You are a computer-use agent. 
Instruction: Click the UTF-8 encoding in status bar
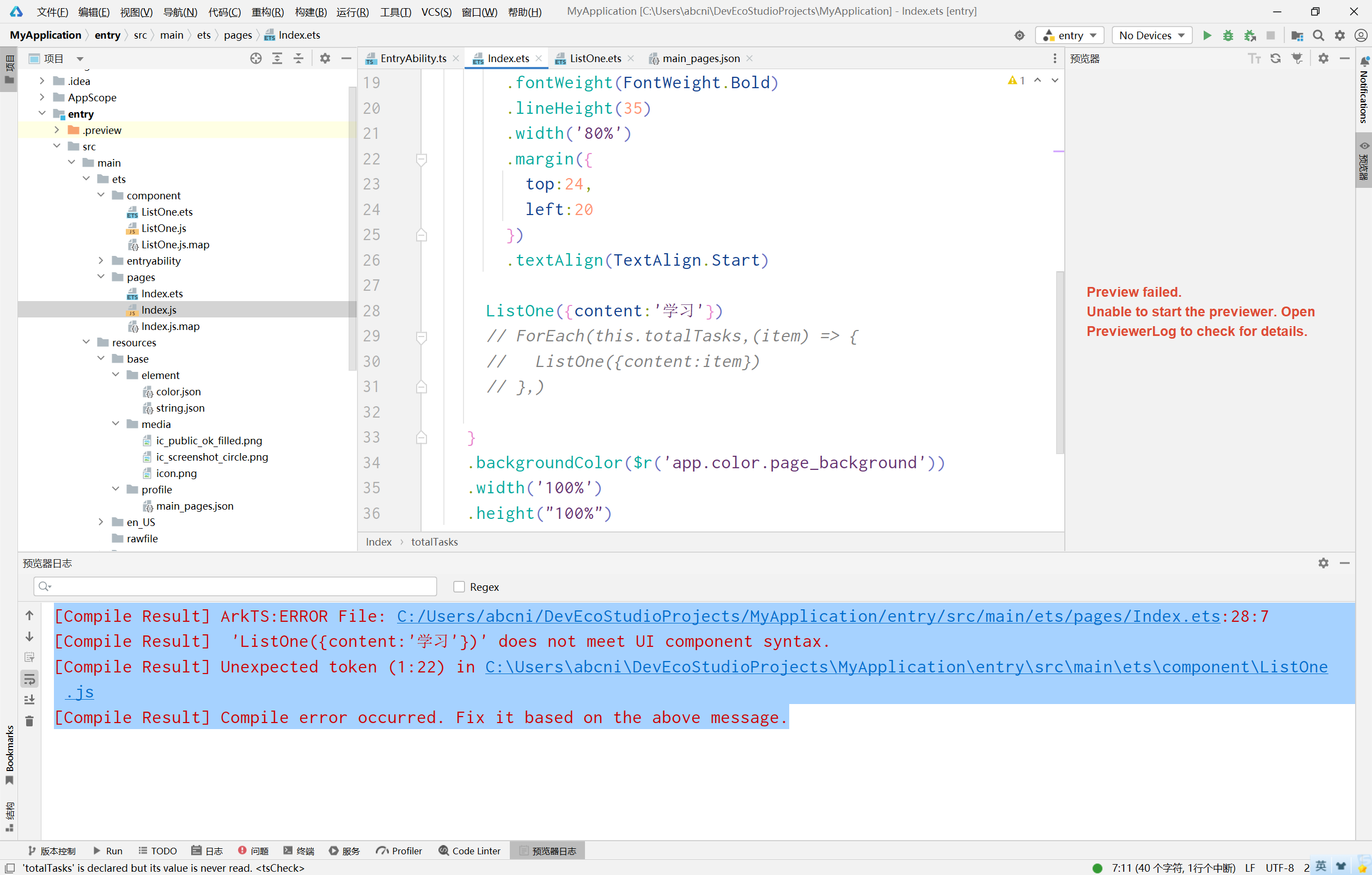pyautogui.click(x=1280, y=867)
